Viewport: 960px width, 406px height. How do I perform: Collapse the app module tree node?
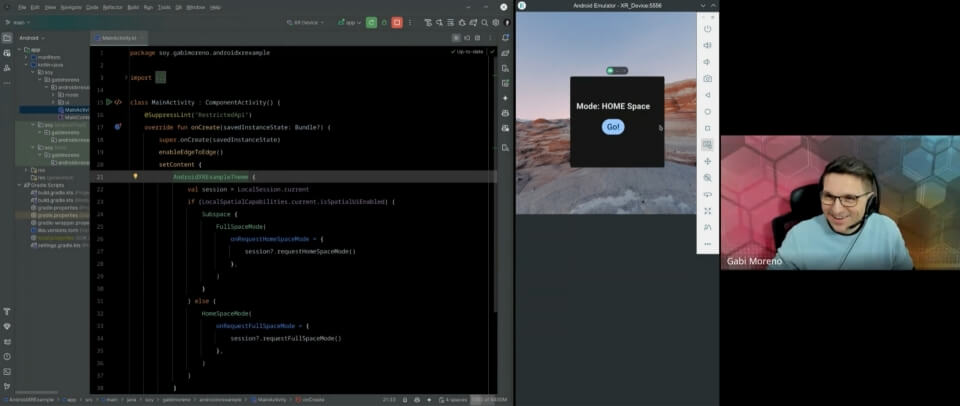click(20, 50)
